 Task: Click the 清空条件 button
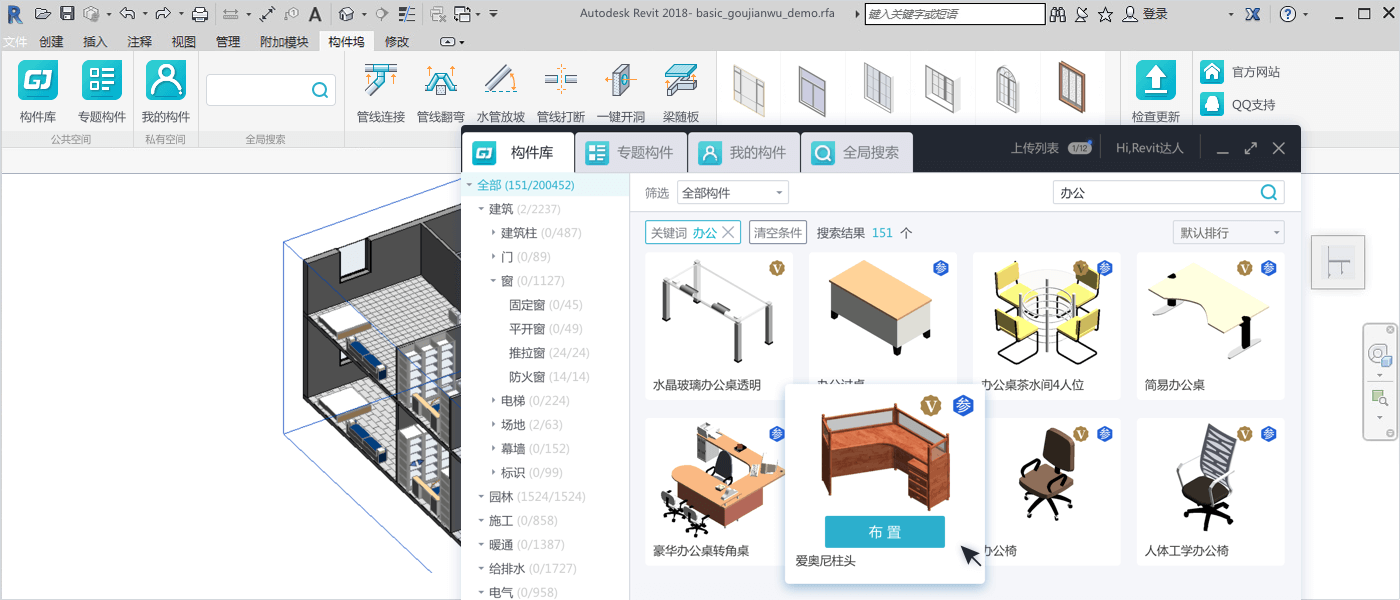[778, 233]
